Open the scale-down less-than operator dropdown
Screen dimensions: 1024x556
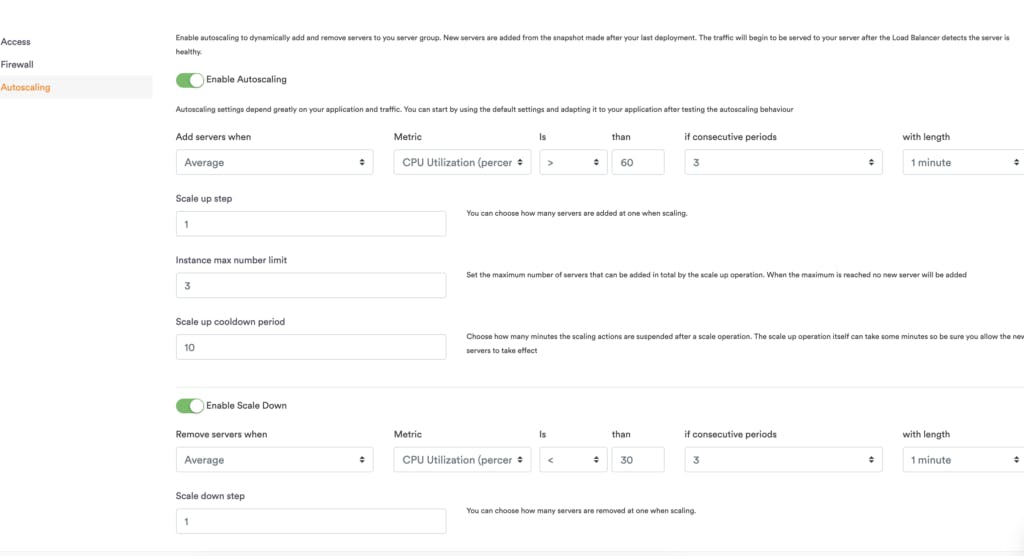point(573,460)
